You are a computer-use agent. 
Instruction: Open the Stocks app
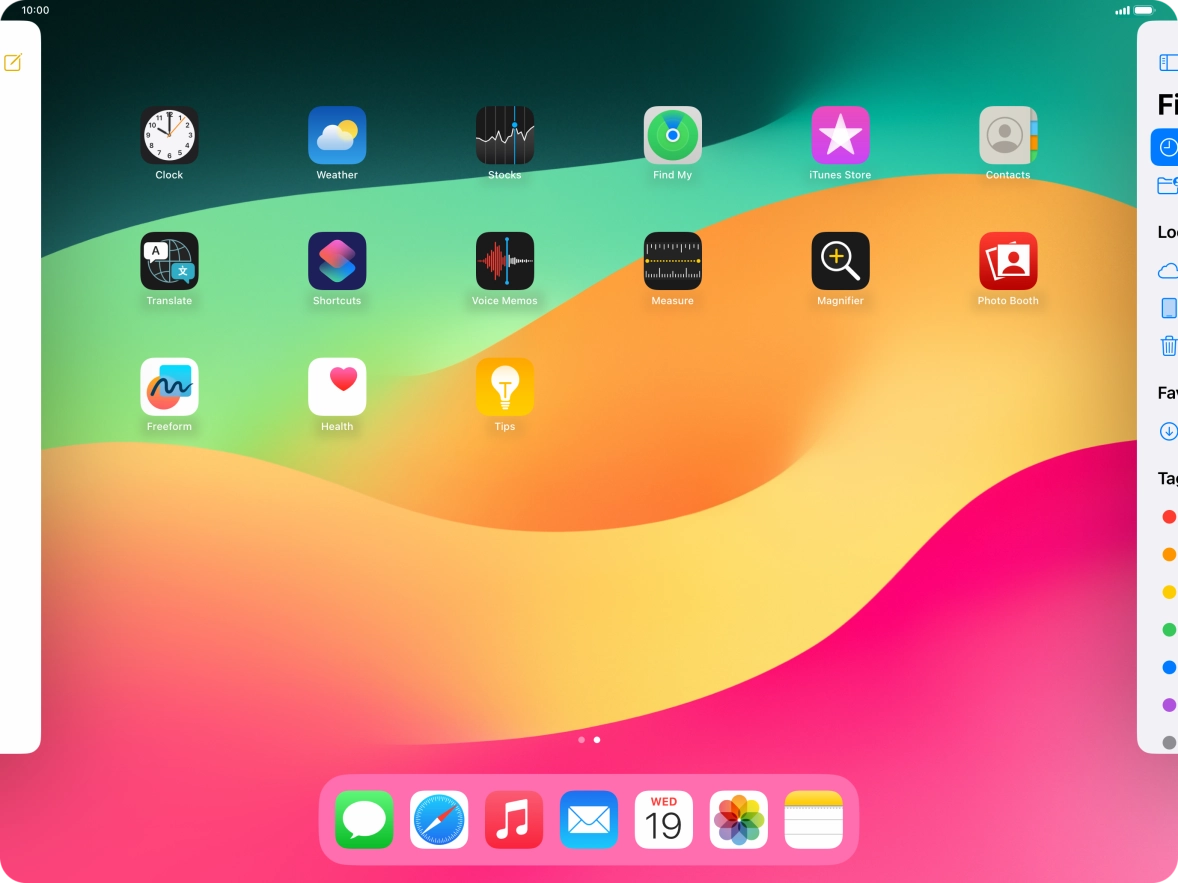(504, 136)
